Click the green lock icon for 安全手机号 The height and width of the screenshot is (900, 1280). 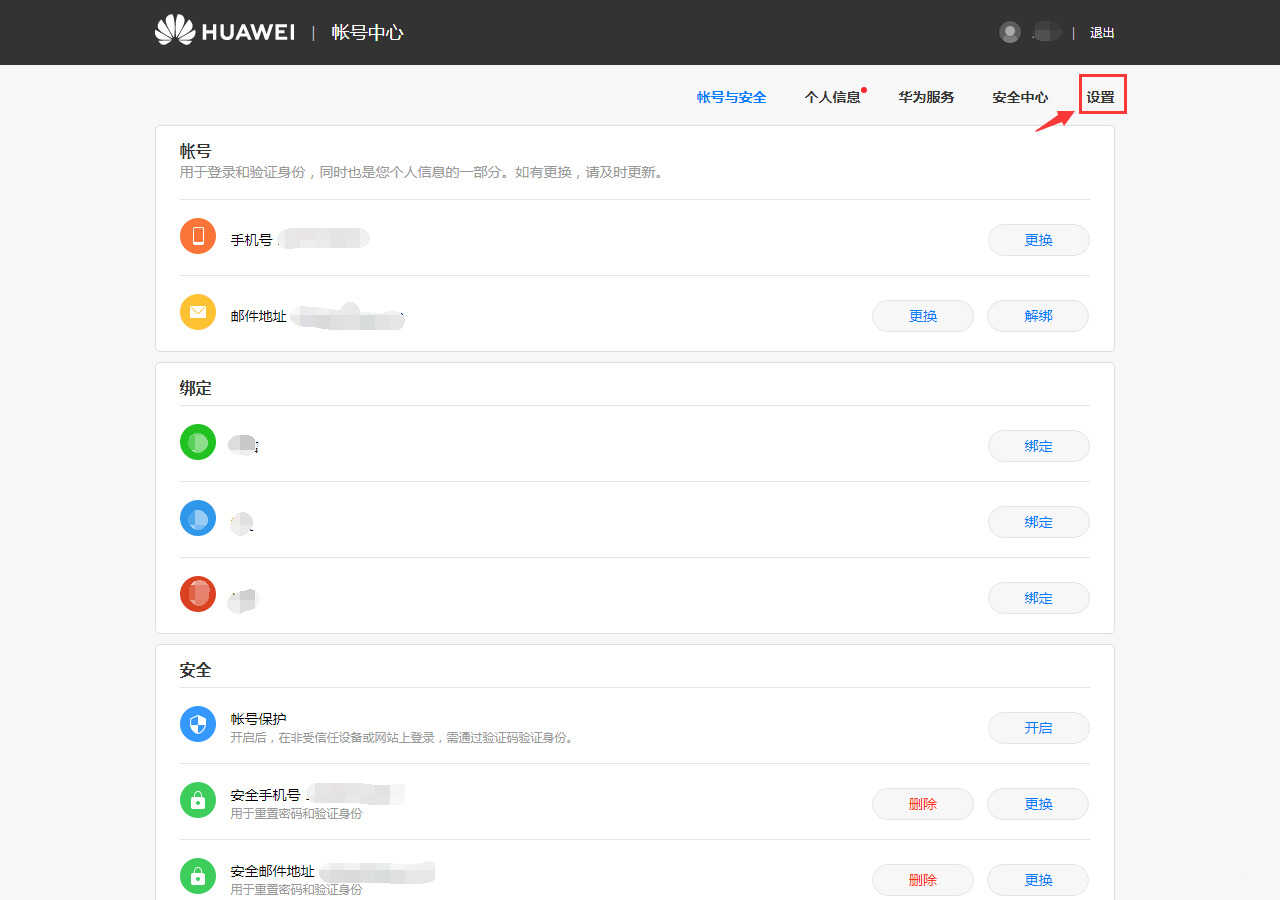coord(198,800)
